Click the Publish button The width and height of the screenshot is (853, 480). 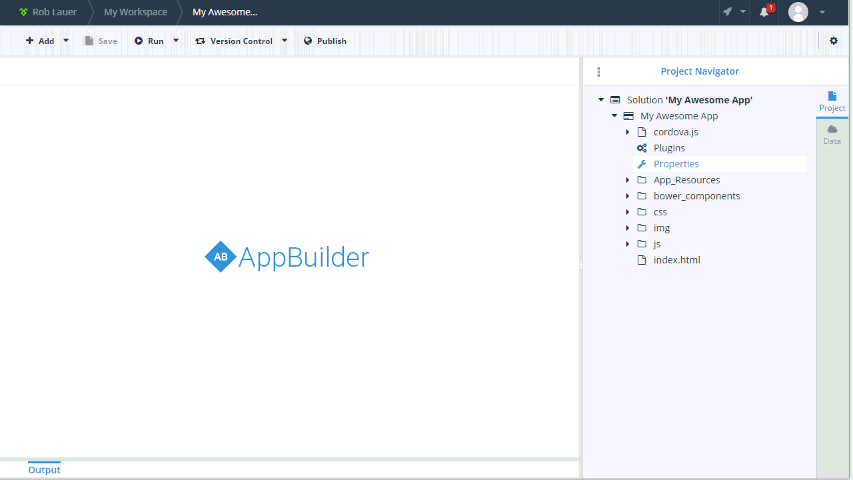coord(325,41)
